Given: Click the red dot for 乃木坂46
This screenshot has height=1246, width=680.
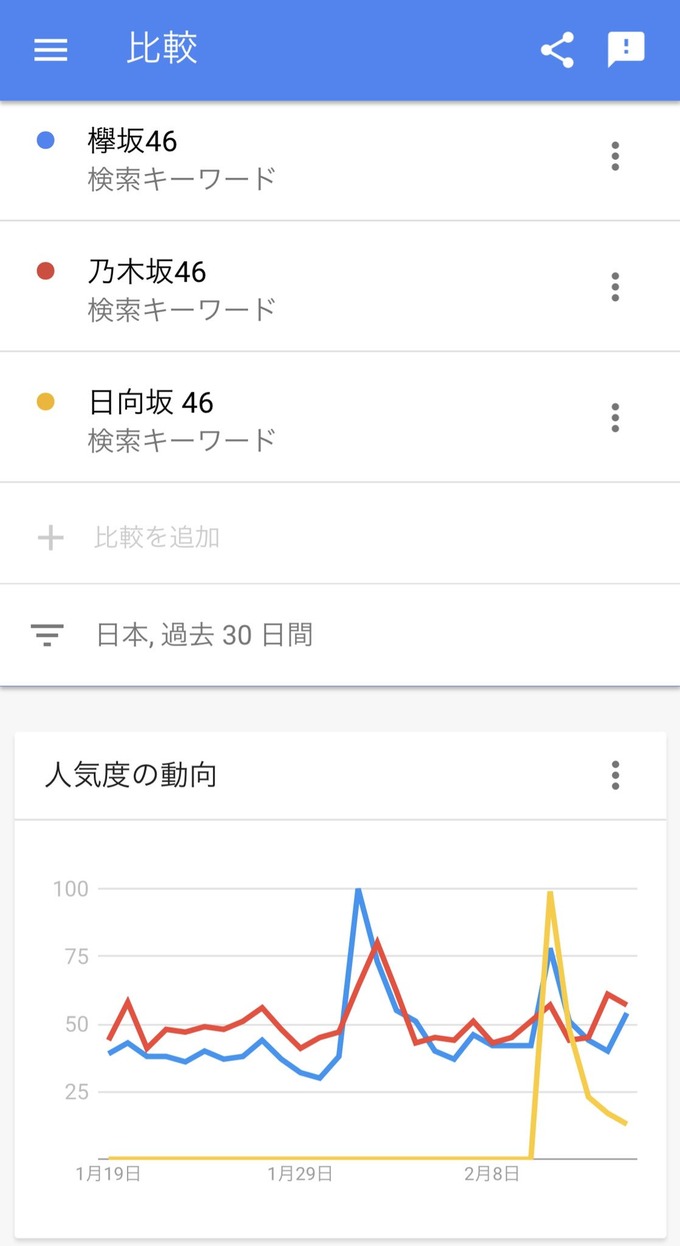Looking at the screenshot, I should pos(45,271).
